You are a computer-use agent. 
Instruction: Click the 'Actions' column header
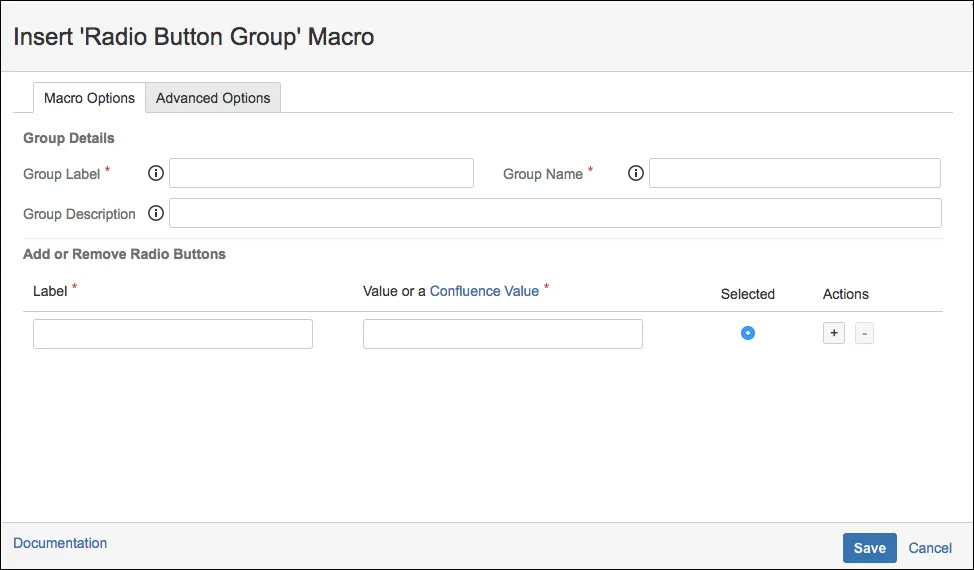click(845, 294)
